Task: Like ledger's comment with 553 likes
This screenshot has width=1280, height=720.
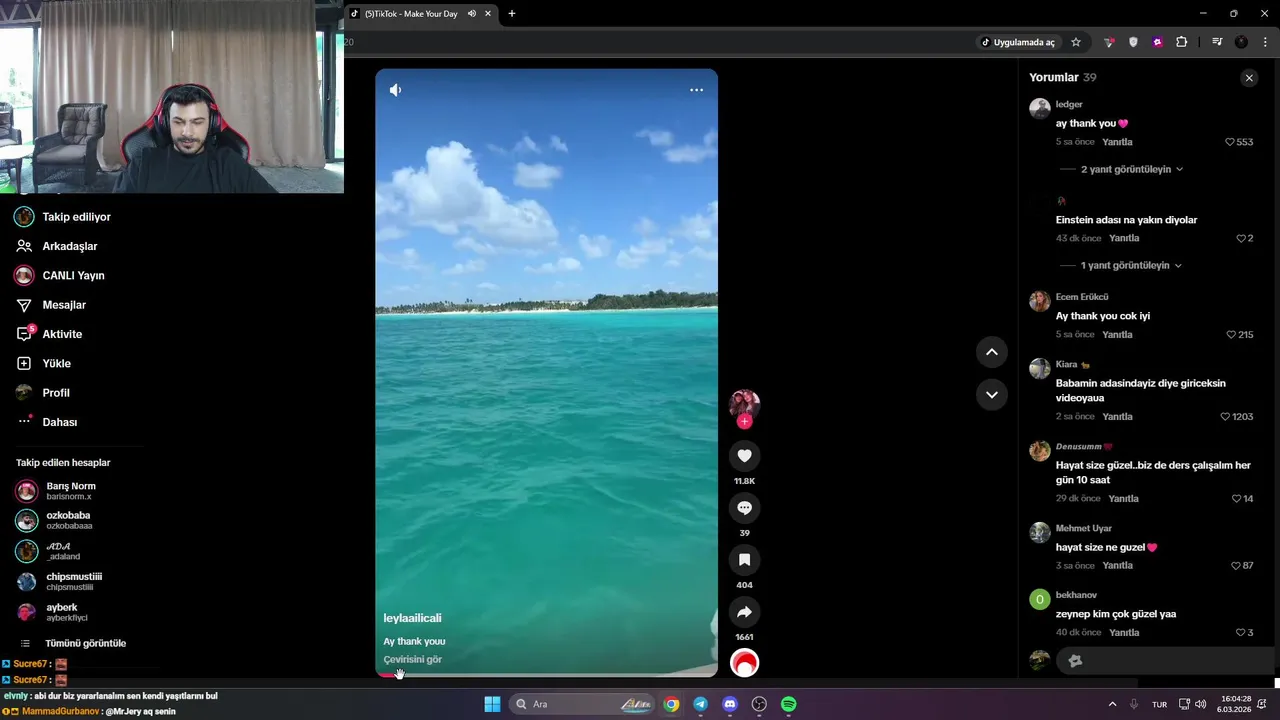Action: click(1230, 142)
